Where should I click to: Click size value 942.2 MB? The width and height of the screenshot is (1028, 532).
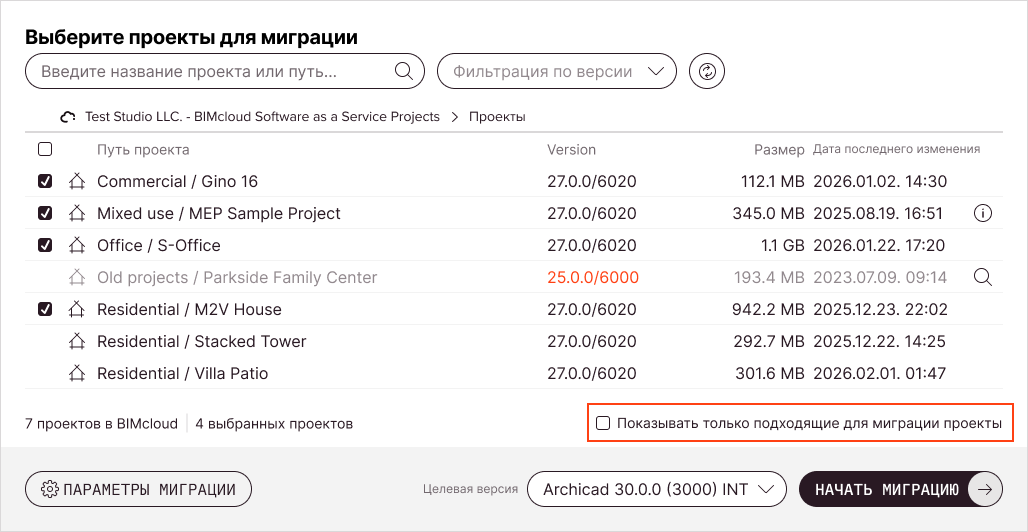pyautogui.click(x=768, y=310)
